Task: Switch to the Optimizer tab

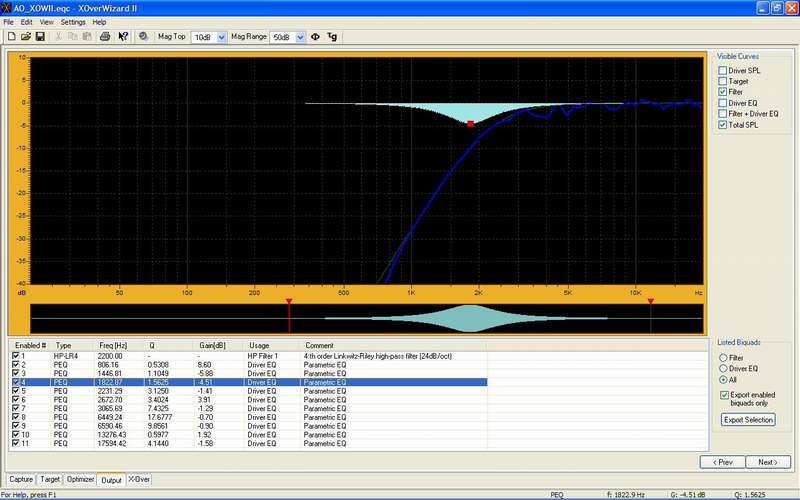Action: [81, 480]
